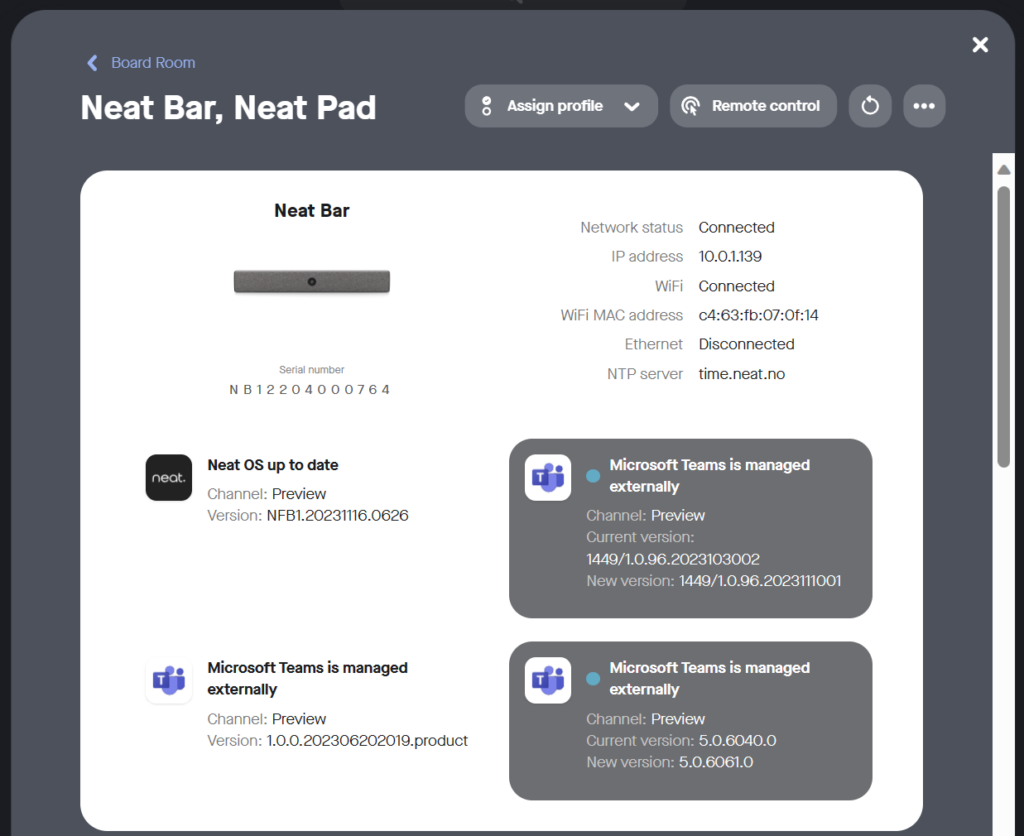
Task: Click the Neat Bar device image
Action: pos(312,281)
